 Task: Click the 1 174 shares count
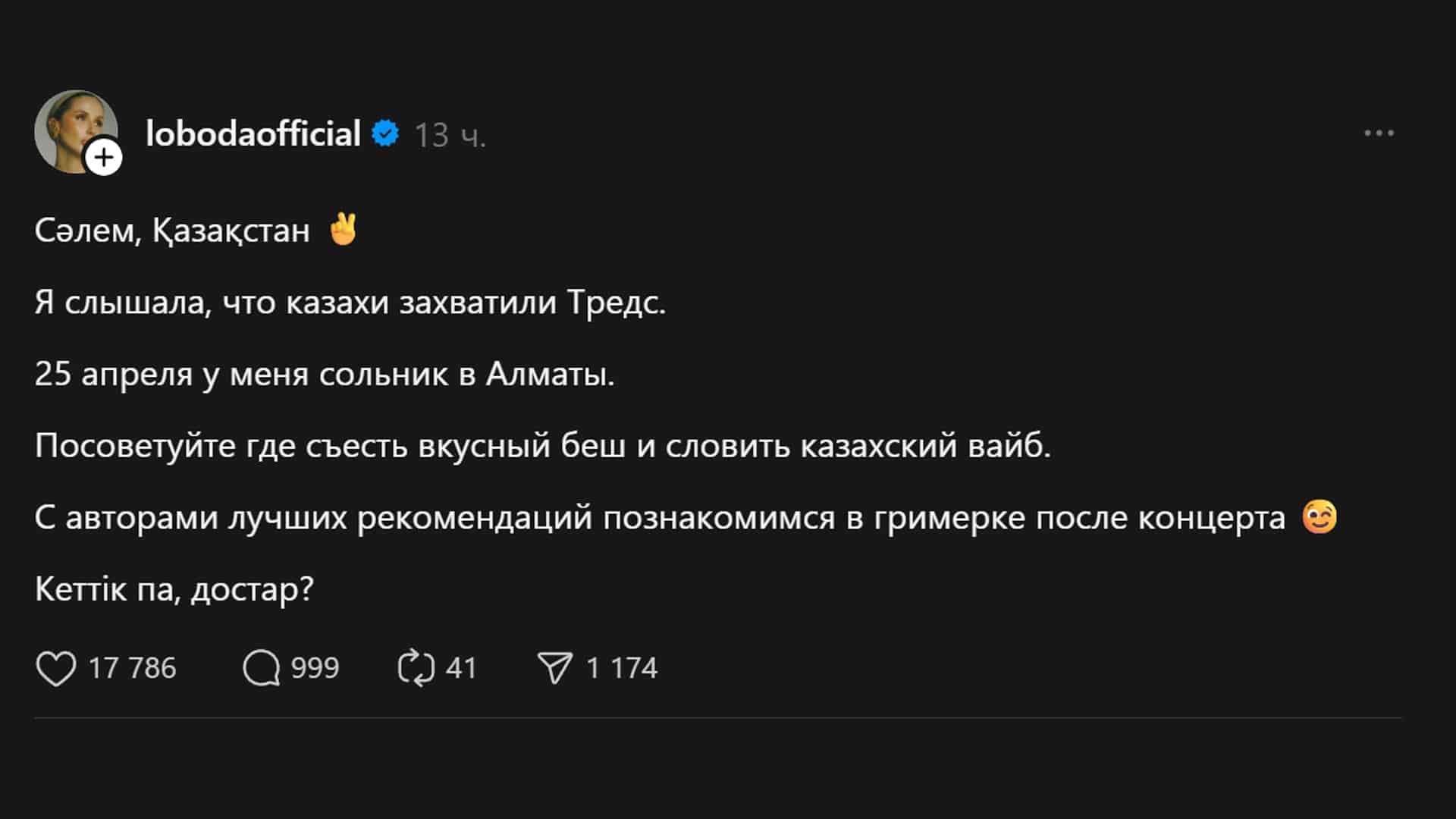(x=621, y=668)
